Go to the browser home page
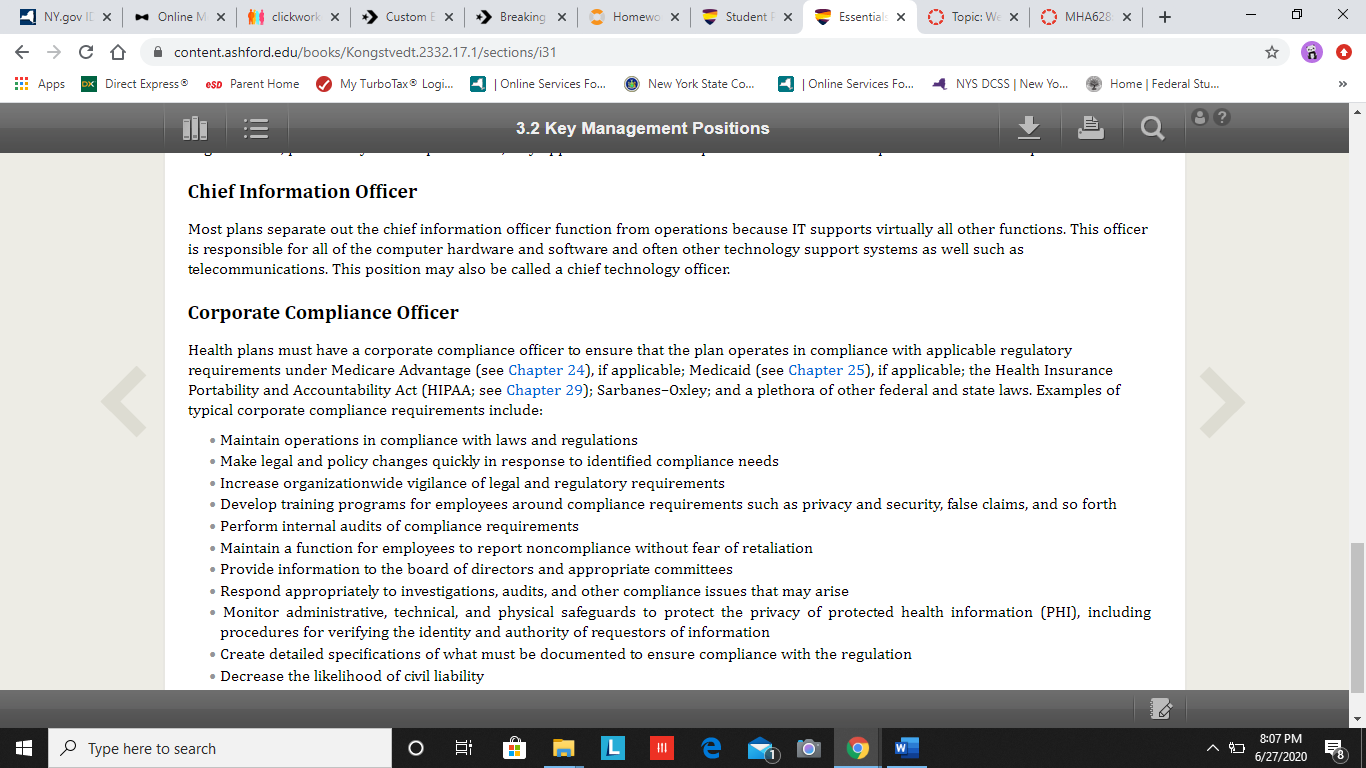This screenshot has width=1366, height=768. tap(118, 52)
